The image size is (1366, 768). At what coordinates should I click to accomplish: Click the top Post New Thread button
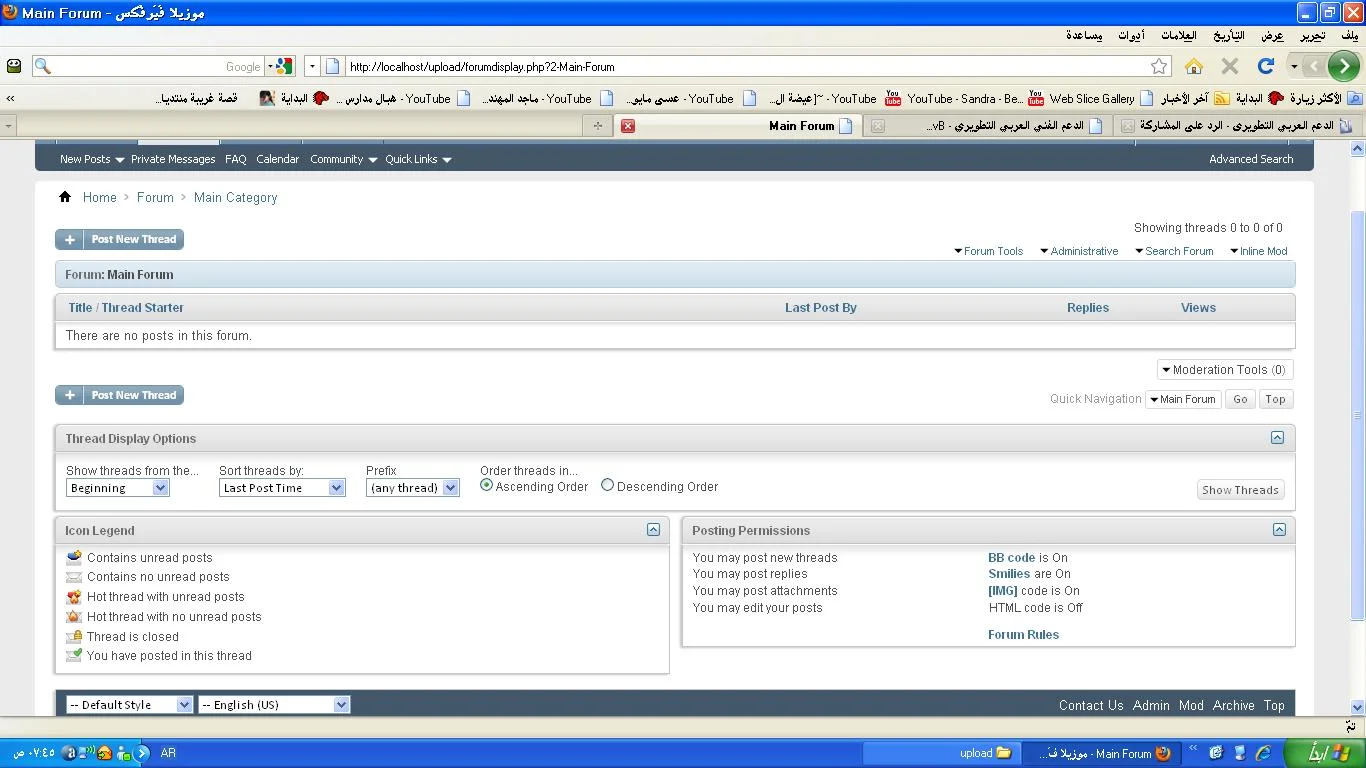120,240
